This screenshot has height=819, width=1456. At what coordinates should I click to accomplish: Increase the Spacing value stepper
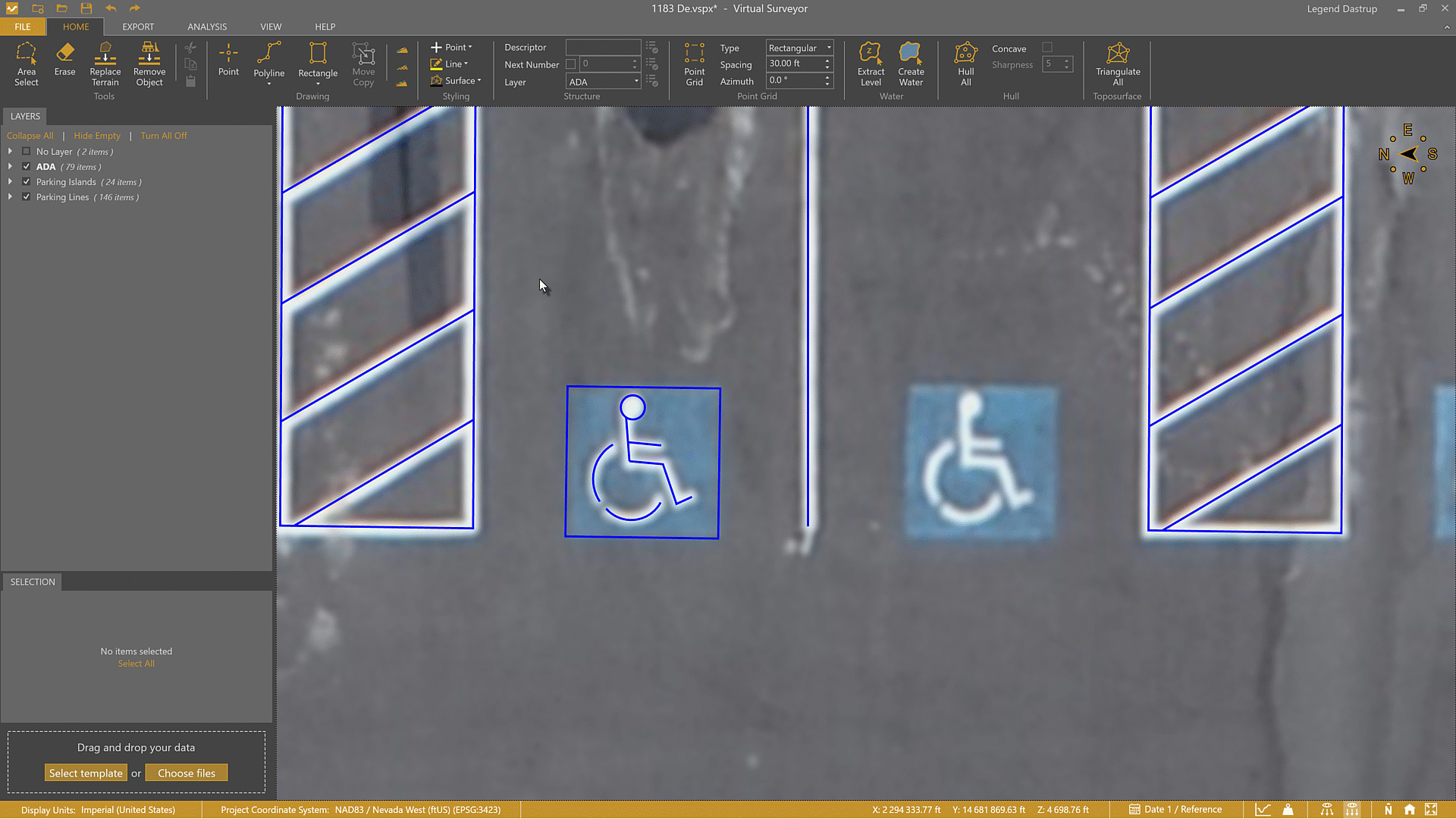pyautogui.click(x=827, y=60)
